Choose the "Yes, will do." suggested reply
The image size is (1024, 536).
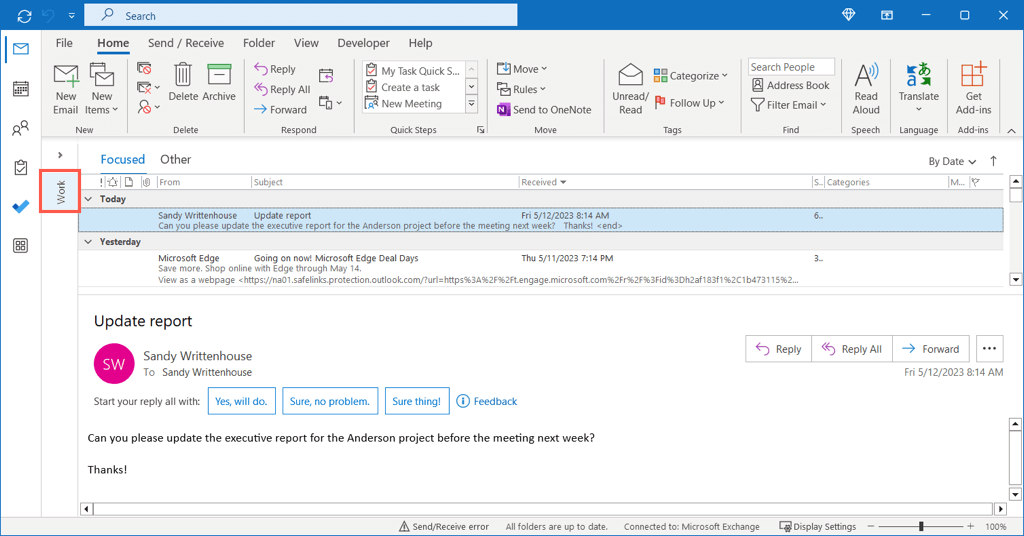241,401
